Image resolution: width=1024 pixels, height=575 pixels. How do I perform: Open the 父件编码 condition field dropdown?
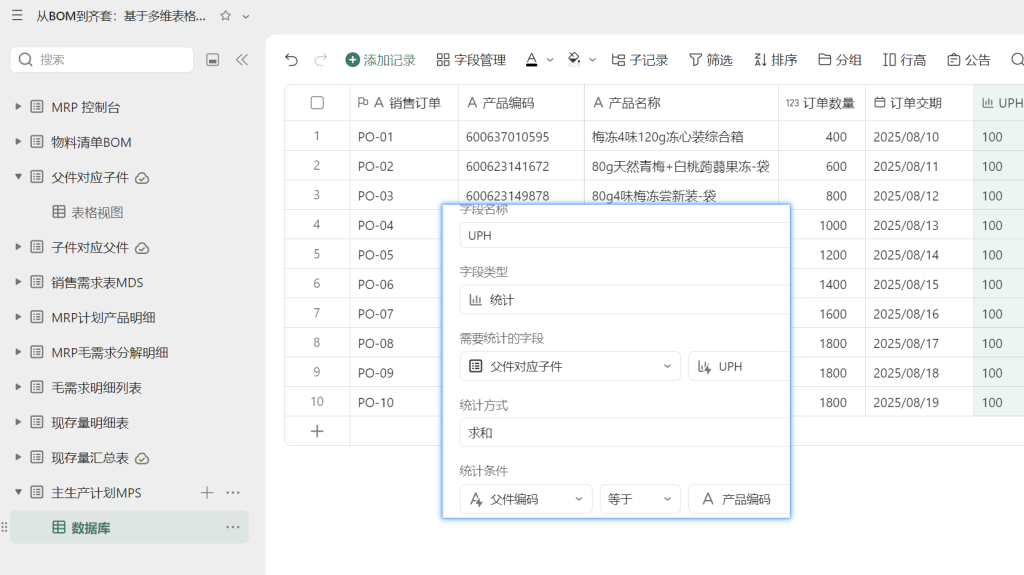coord(526,499)
